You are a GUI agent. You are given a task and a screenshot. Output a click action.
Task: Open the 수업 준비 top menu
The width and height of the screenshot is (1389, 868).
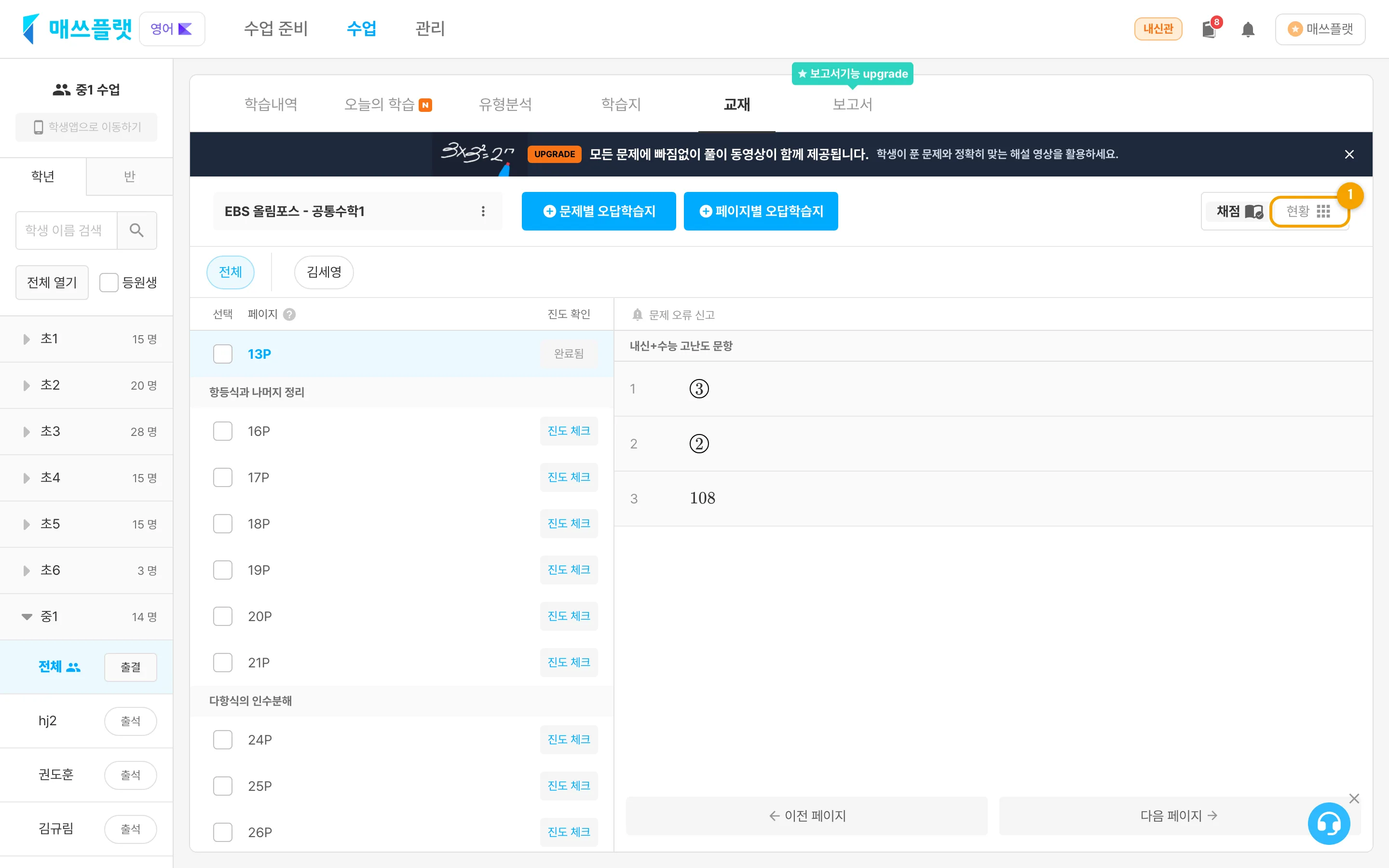(275, 29)
